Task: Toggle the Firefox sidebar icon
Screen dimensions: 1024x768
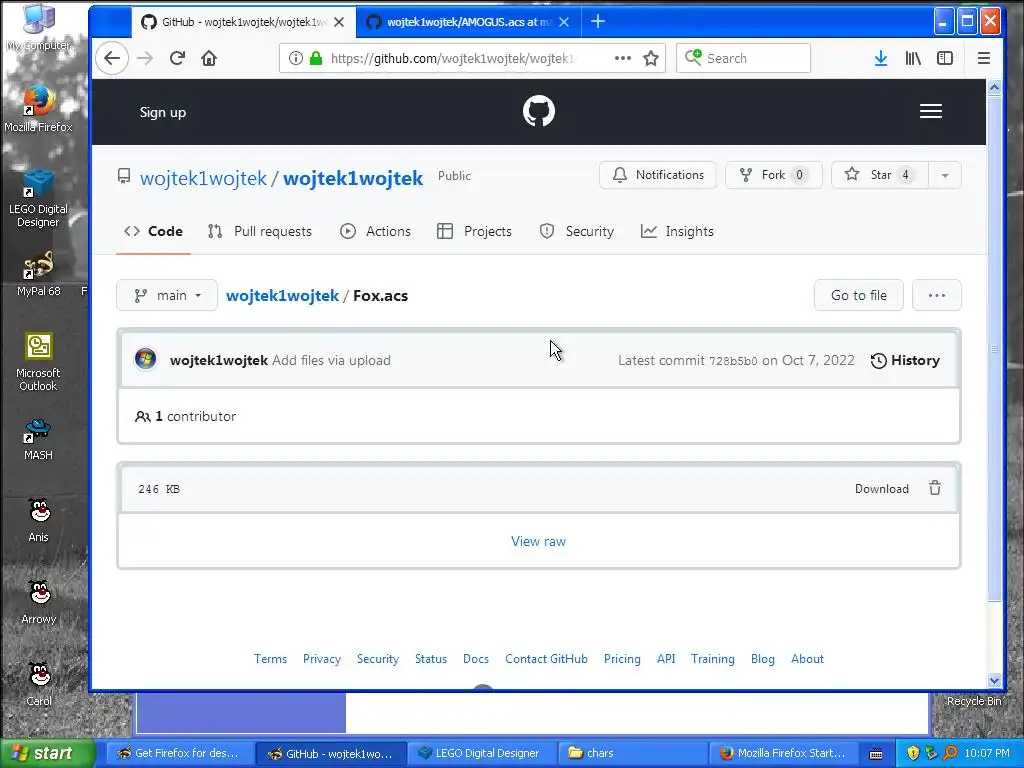Action: point(944,58)
